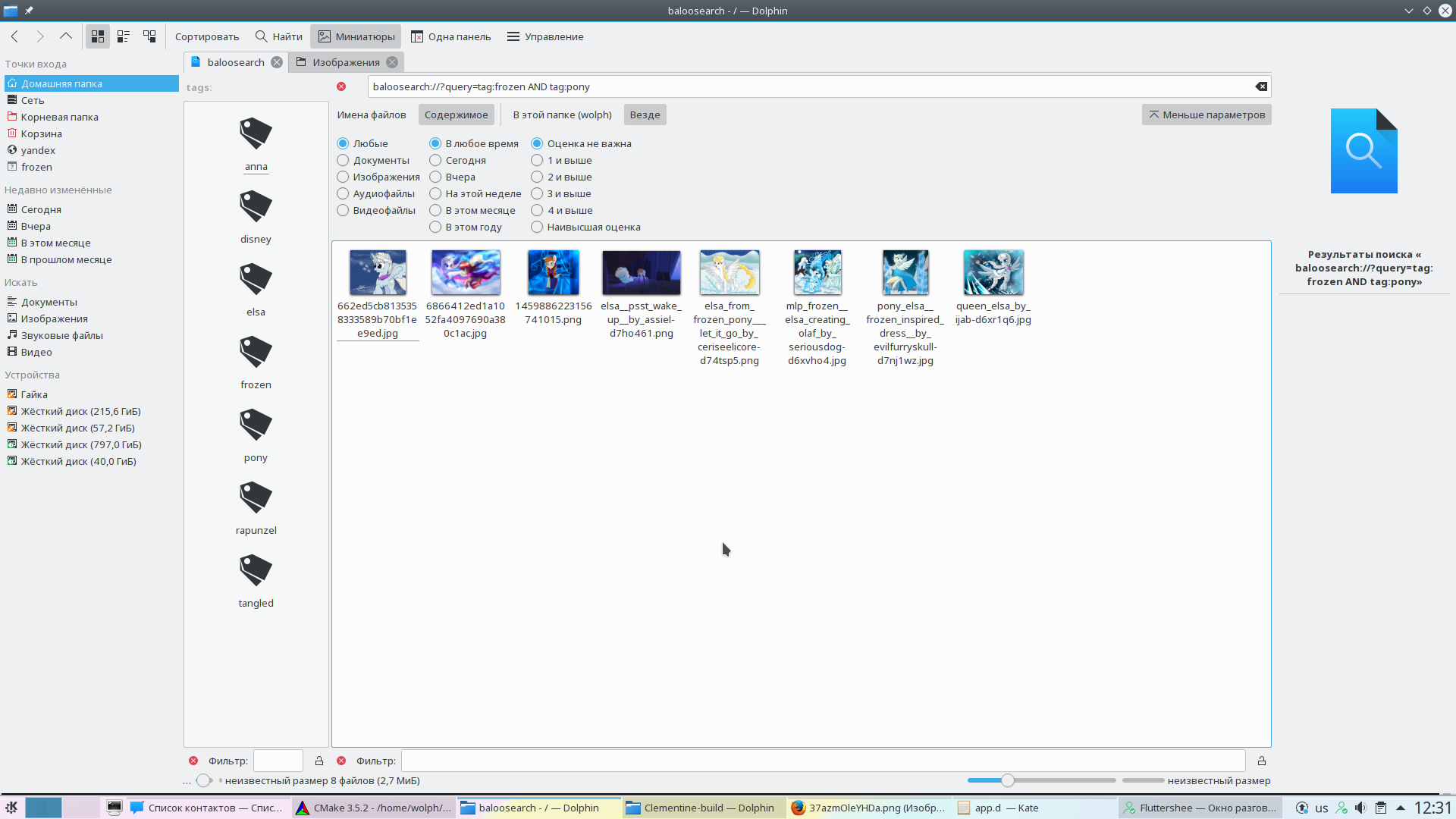1456x819 pixels.
Task: Close the baloosearch tab
Action: tap(277, 62)
